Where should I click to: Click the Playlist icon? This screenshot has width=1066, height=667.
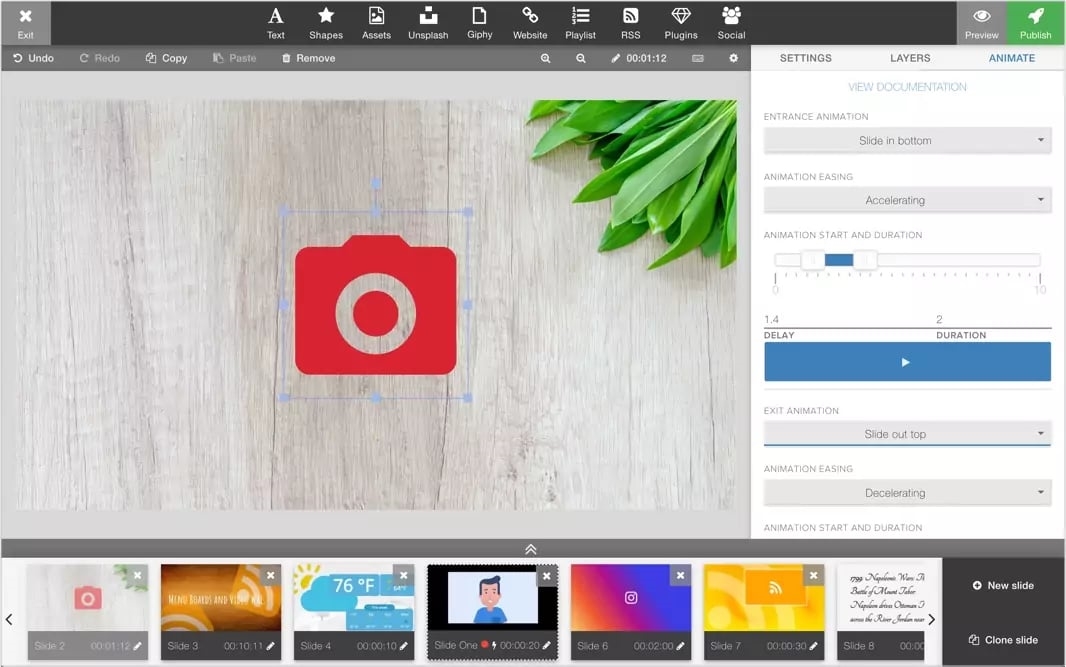point(580,22)
